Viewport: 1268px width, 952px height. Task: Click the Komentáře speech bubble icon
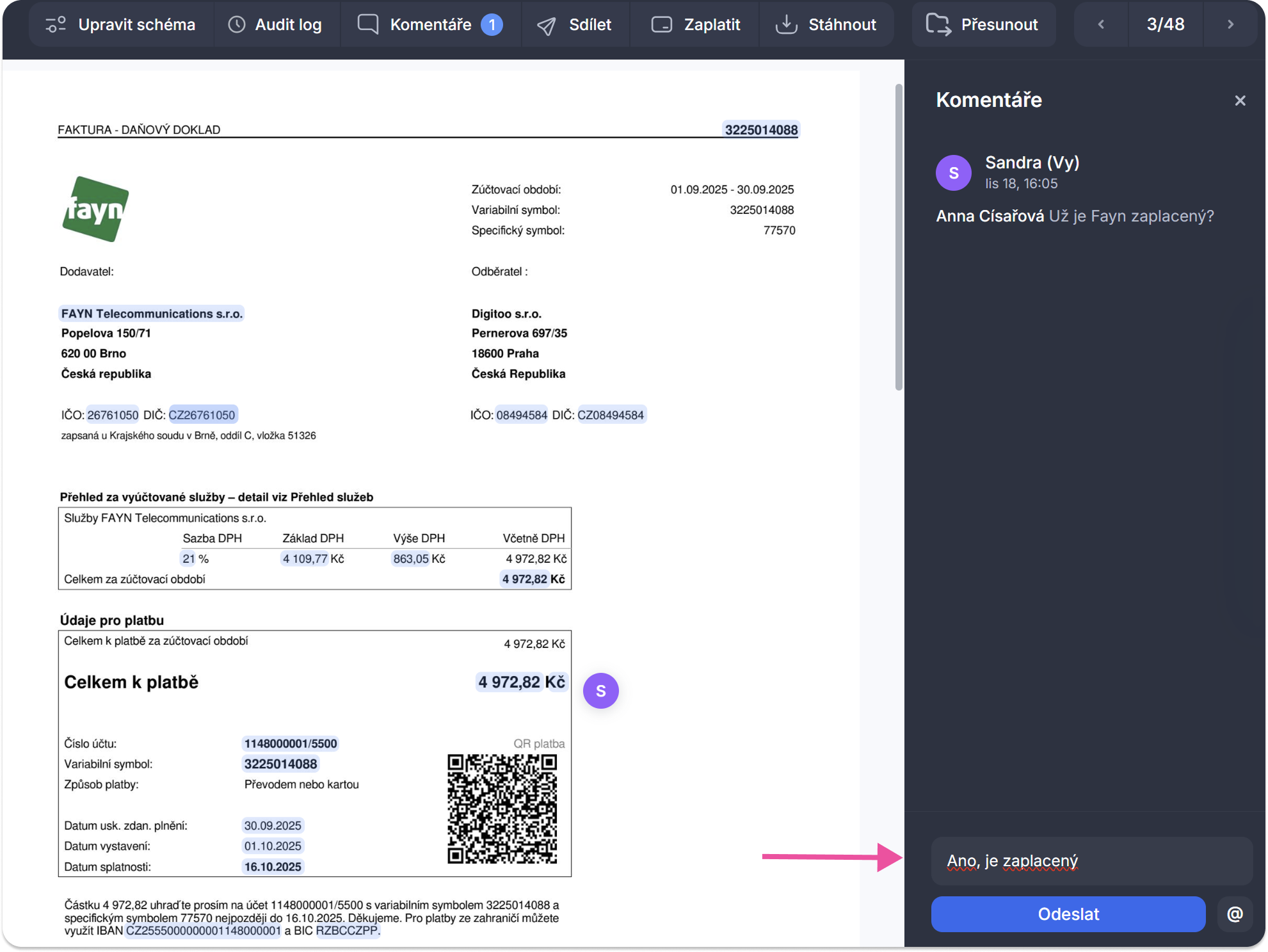pyautogui.click(x=368, y=24)
